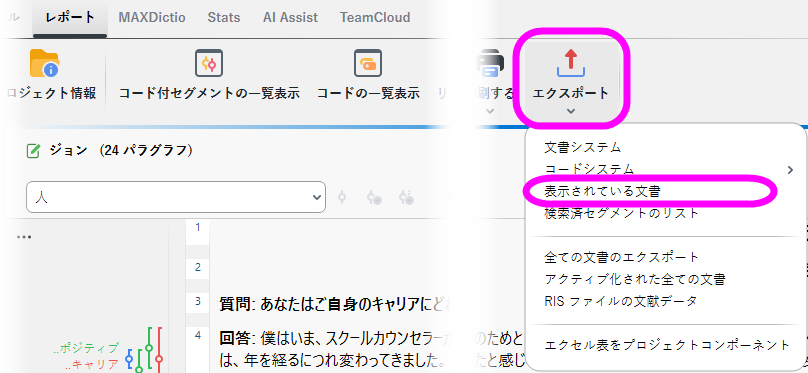Choose 表示されている文書 menu entry
Image resolution: width=808 pixels, height=373 pixels.
(602, 191)
